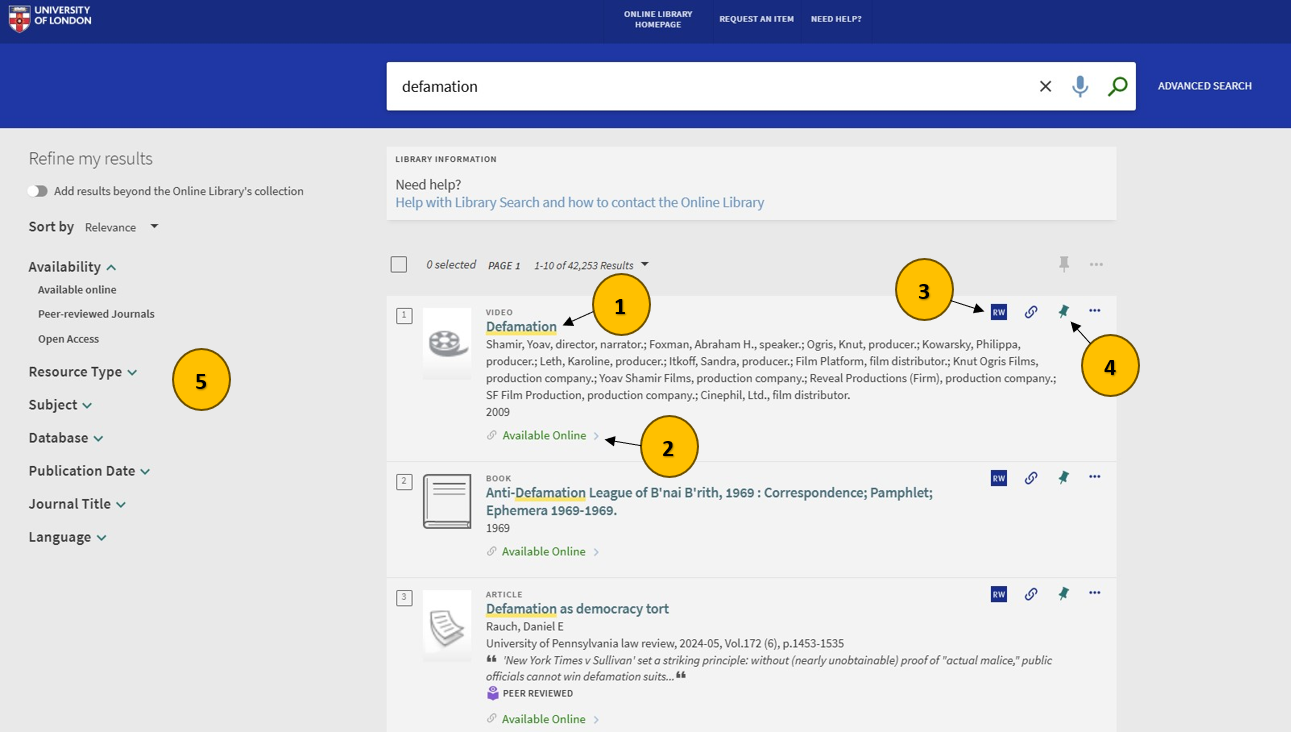Go to Online Library Homepage
Image resolution: width=1291 pixels, height=732 pixels.
click(658, 19)
